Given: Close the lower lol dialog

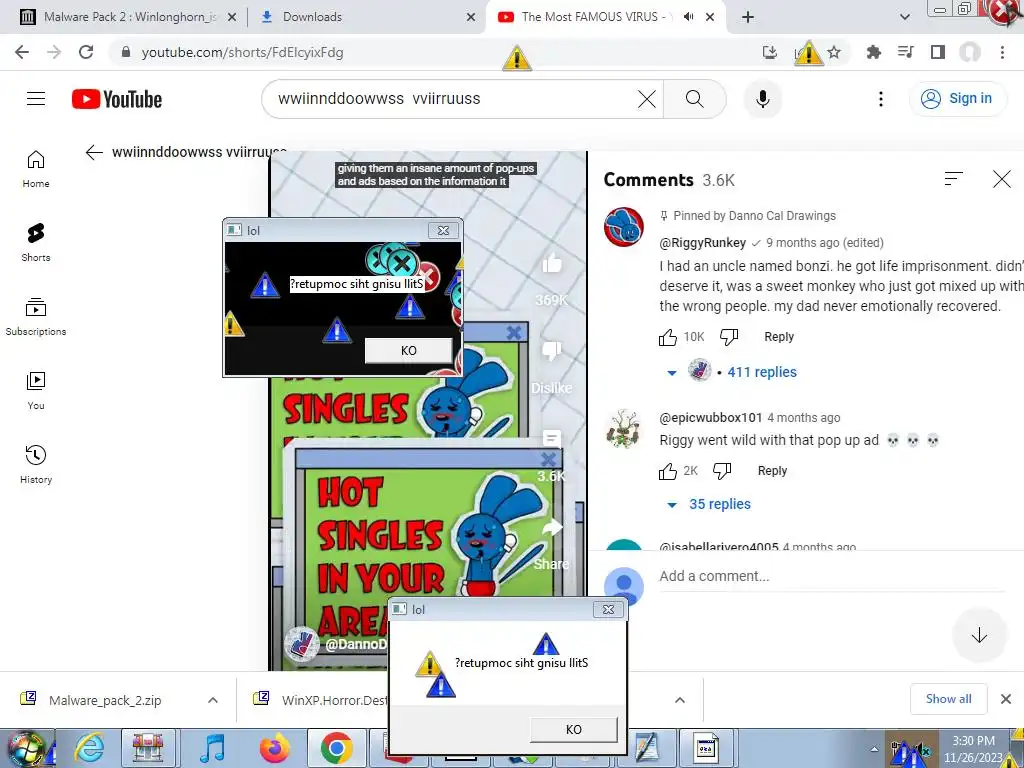Looking at the screenshot, I should [608, 609].
